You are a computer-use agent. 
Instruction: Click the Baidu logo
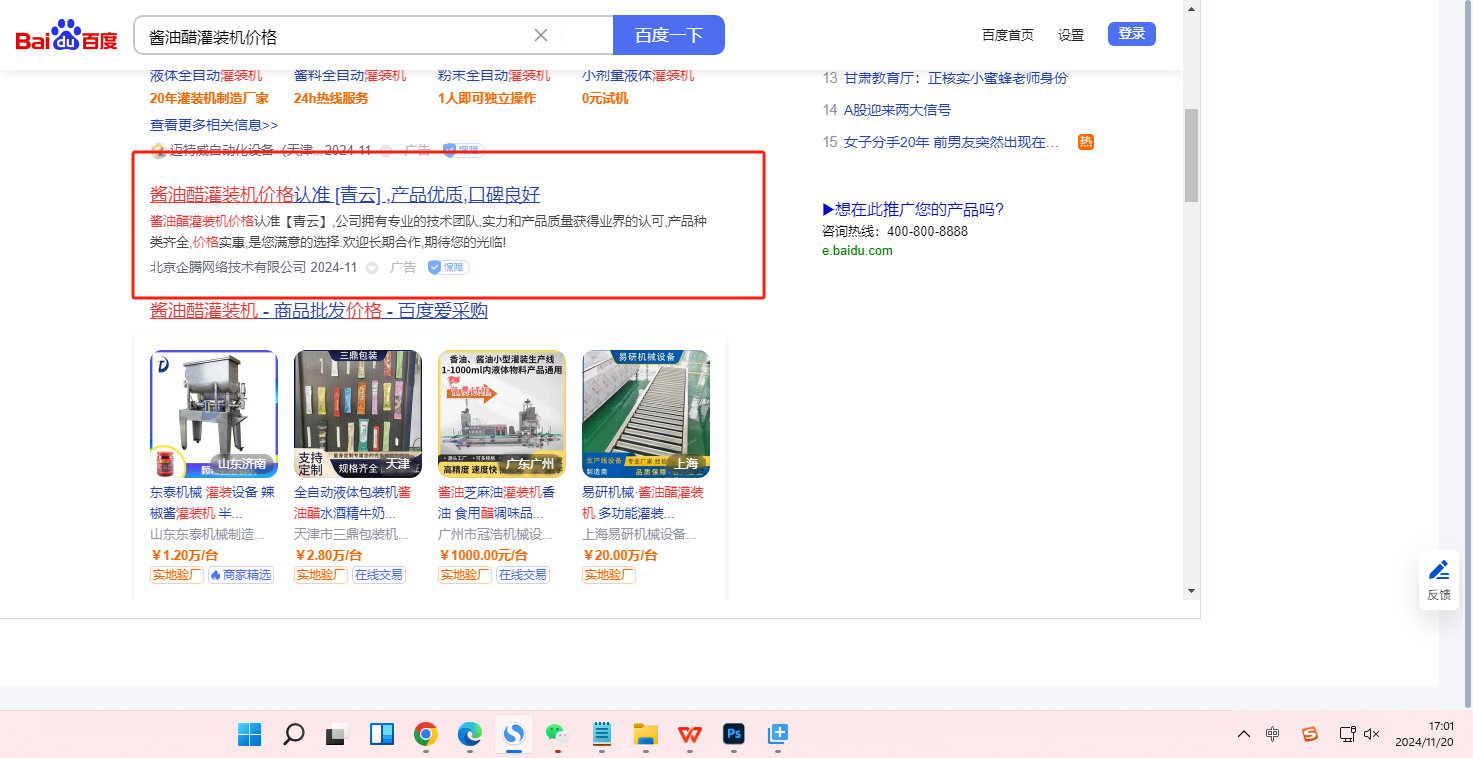click(66, 36)
